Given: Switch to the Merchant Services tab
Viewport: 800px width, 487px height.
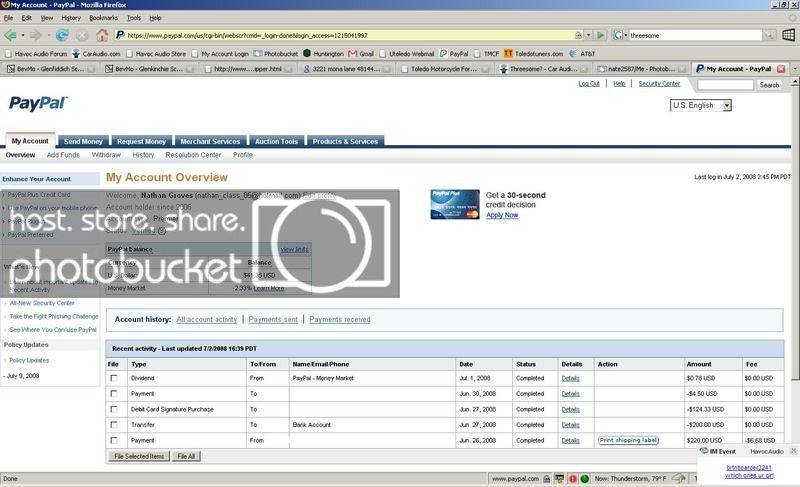Looking at the screenshot, I should point(210,141).
